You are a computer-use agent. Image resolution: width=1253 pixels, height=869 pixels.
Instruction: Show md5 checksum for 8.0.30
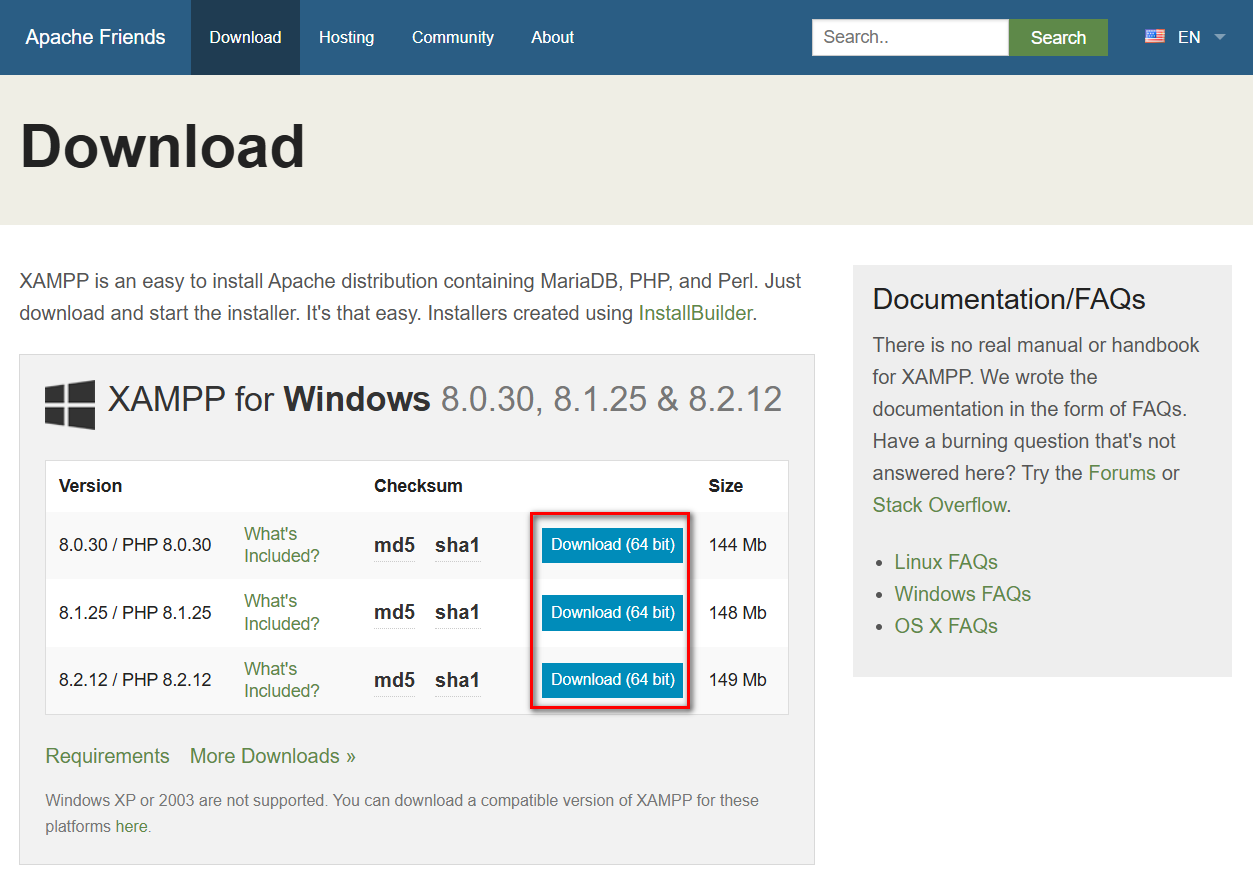pos(394,545)
